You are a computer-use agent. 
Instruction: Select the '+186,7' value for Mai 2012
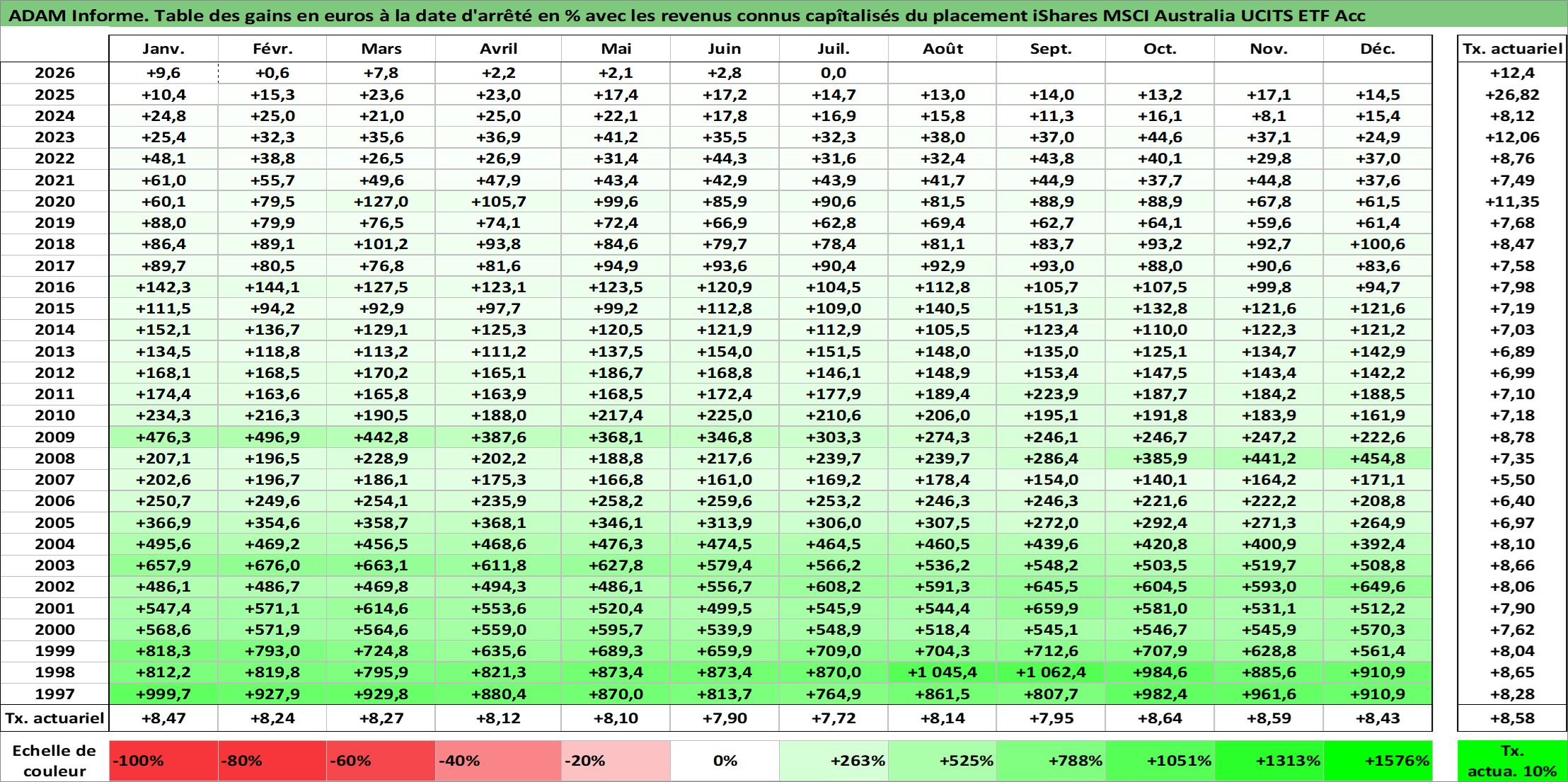click(x=616, y=373)
